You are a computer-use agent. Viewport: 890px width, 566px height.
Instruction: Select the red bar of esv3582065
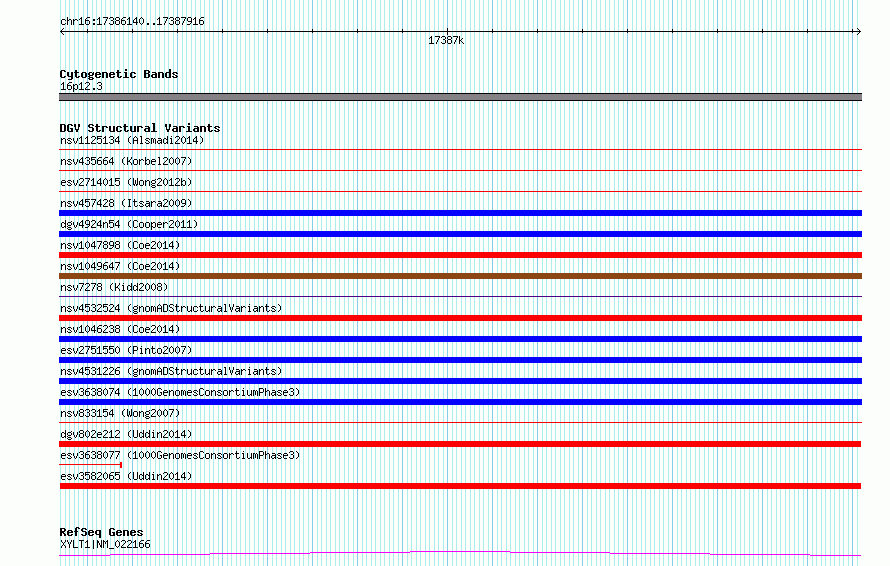click(460, 486)
